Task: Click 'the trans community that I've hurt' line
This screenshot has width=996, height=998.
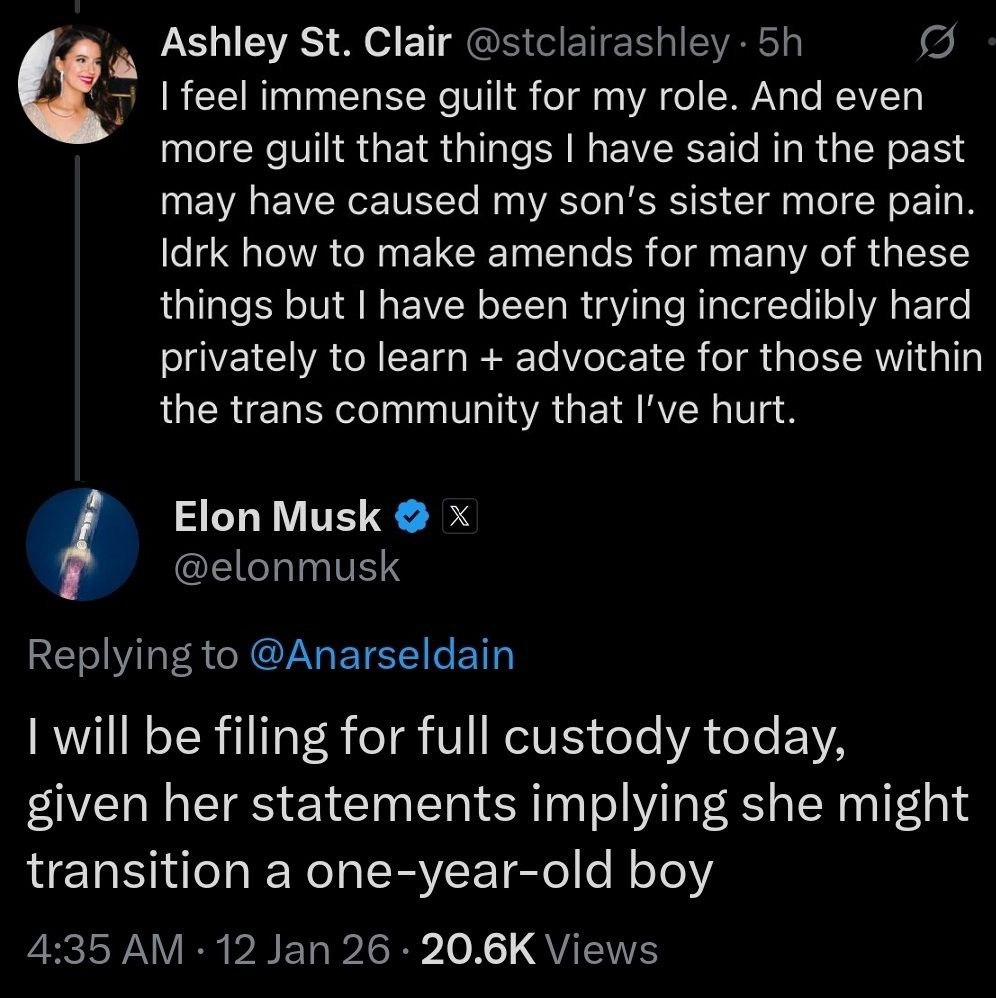Action: [x=478, y=411]
